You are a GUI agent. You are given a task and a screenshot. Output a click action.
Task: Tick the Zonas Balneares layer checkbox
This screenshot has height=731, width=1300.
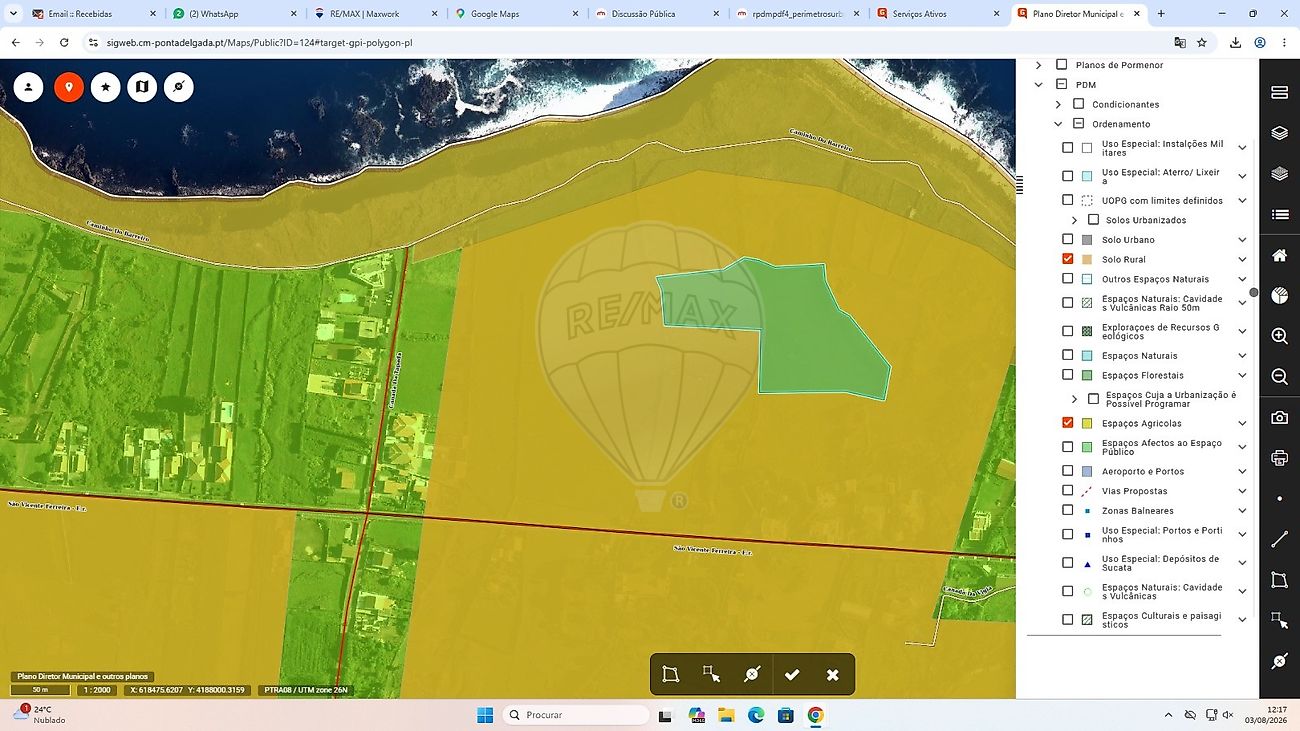[1068, 510]
